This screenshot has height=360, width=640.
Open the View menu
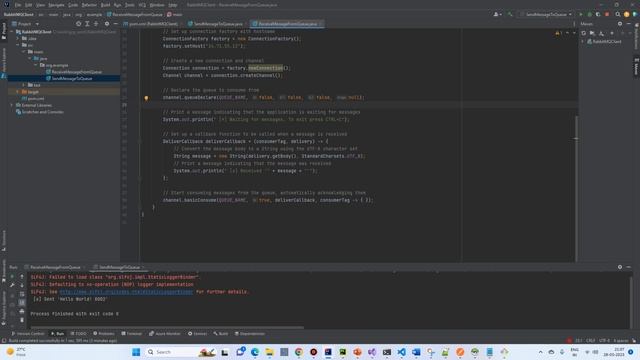click(40, 5)
